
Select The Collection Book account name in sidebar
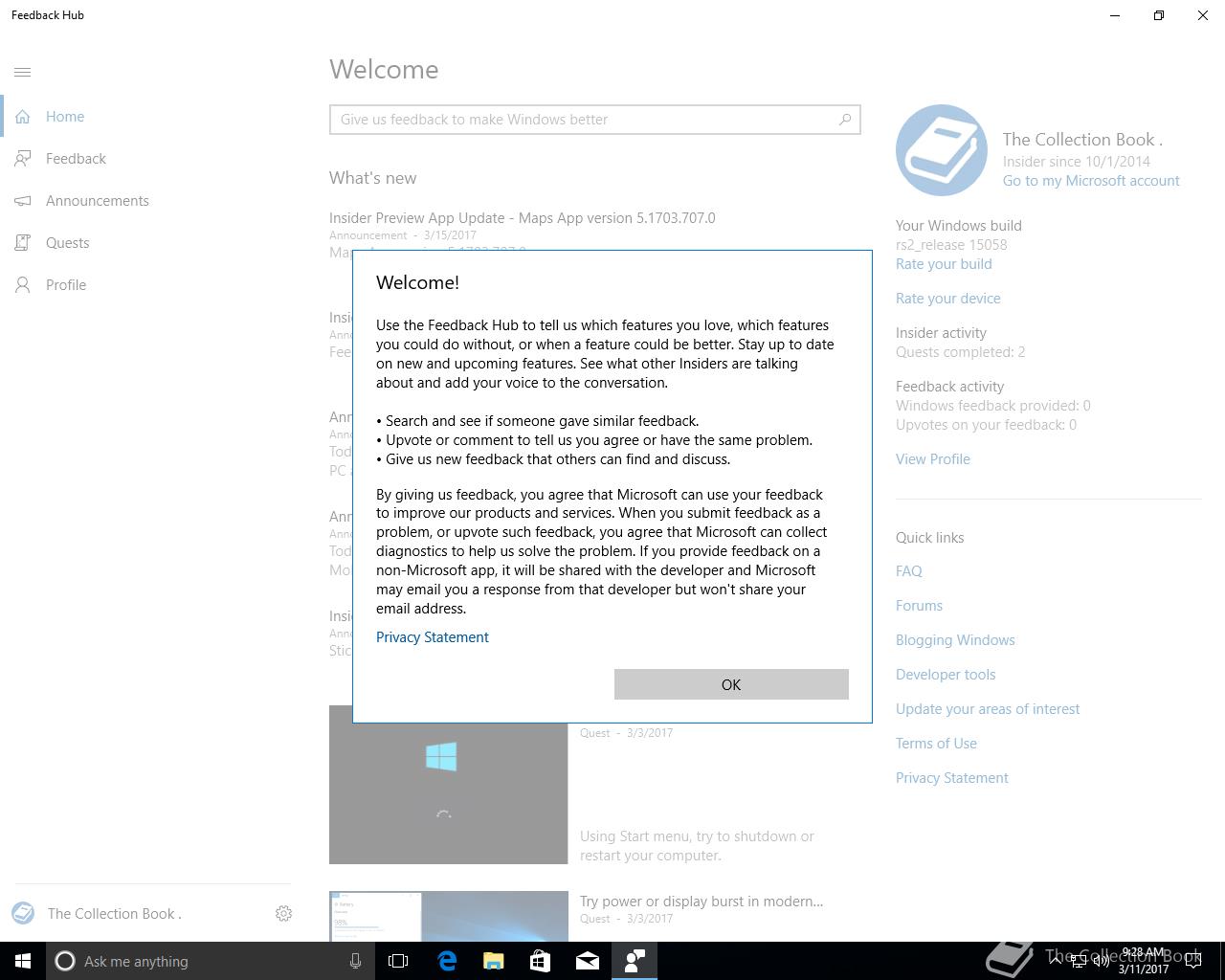[115, 914]
